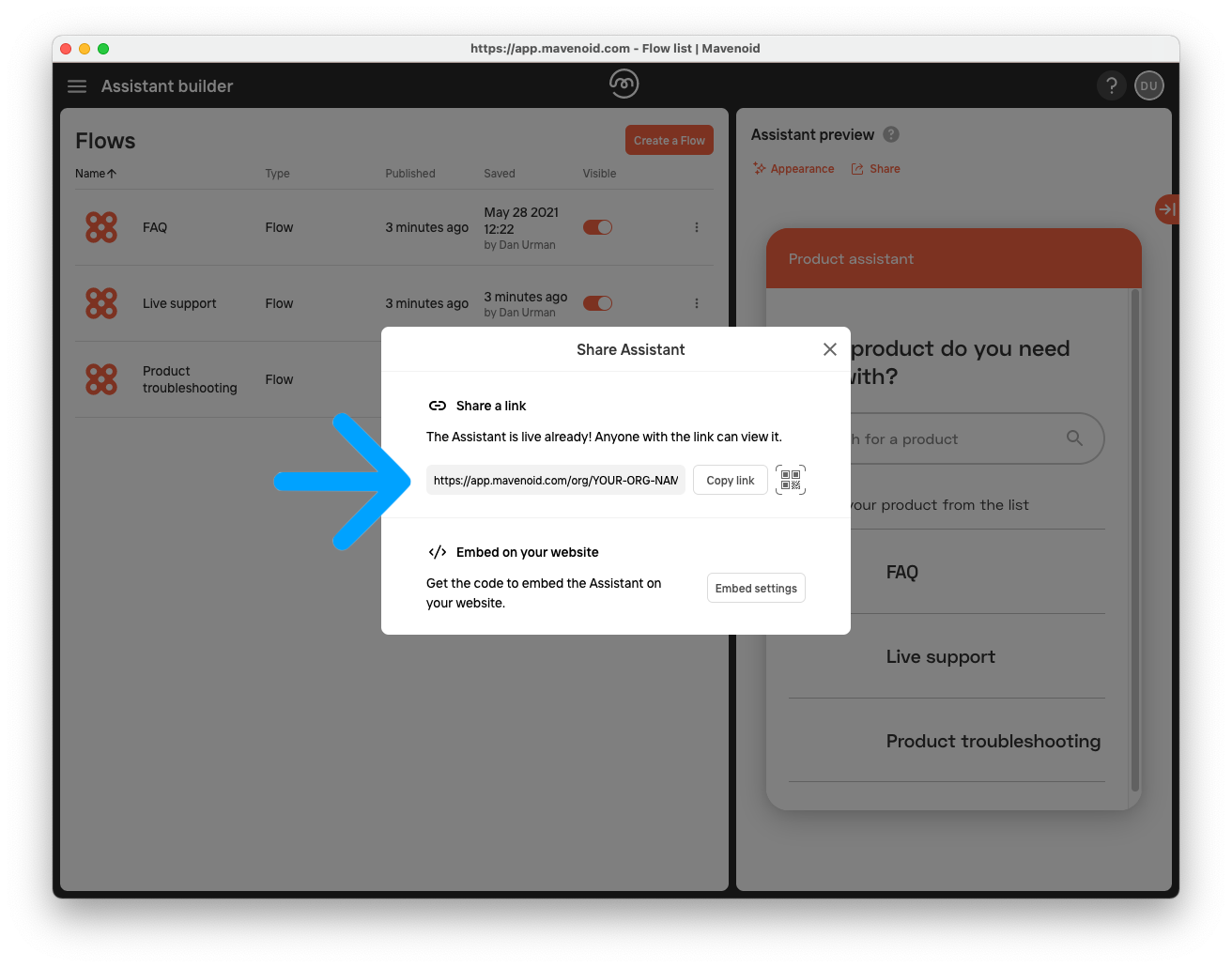The width and height of the screenshot is (1232, 968).
Task: Open the Live support flow name
Action: (179, 303)
